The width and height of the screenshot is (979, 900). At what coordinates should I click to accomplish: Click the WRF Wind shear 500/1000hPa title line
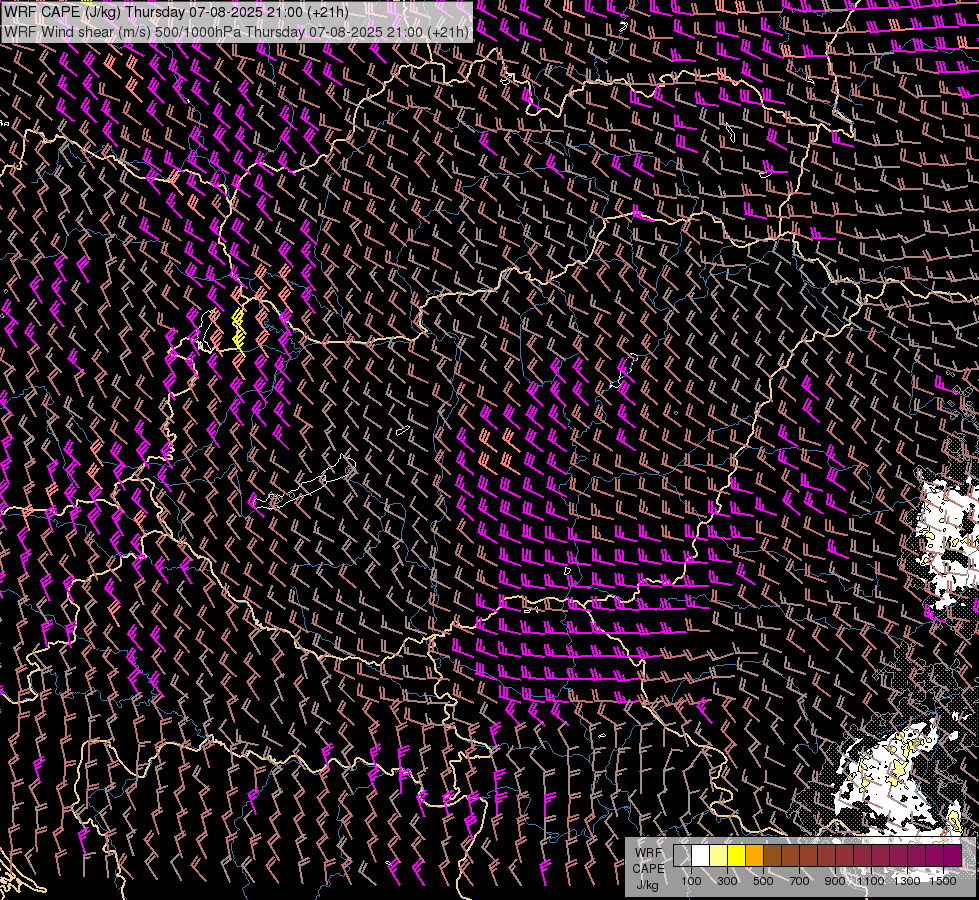point(236,32)
